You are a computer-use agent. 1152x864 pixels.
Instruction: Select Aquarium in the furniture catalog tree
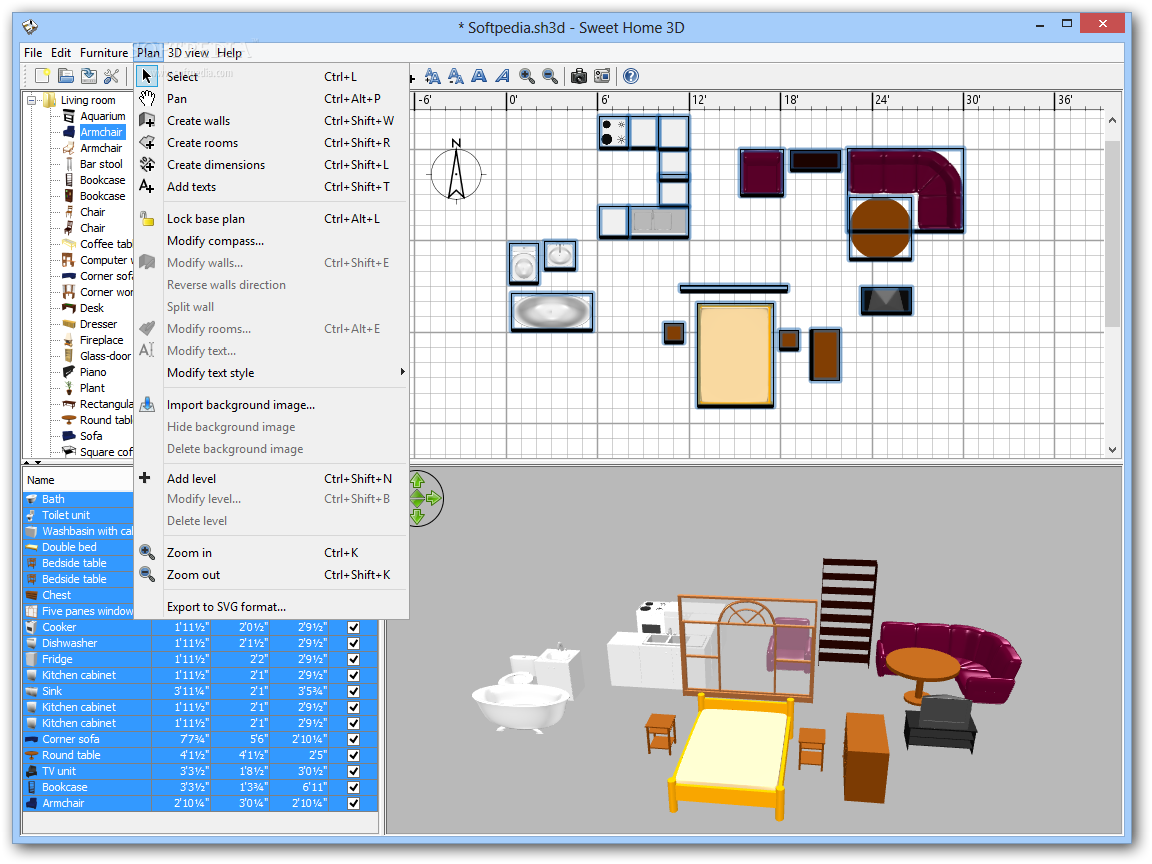click(x=103, y=116)
